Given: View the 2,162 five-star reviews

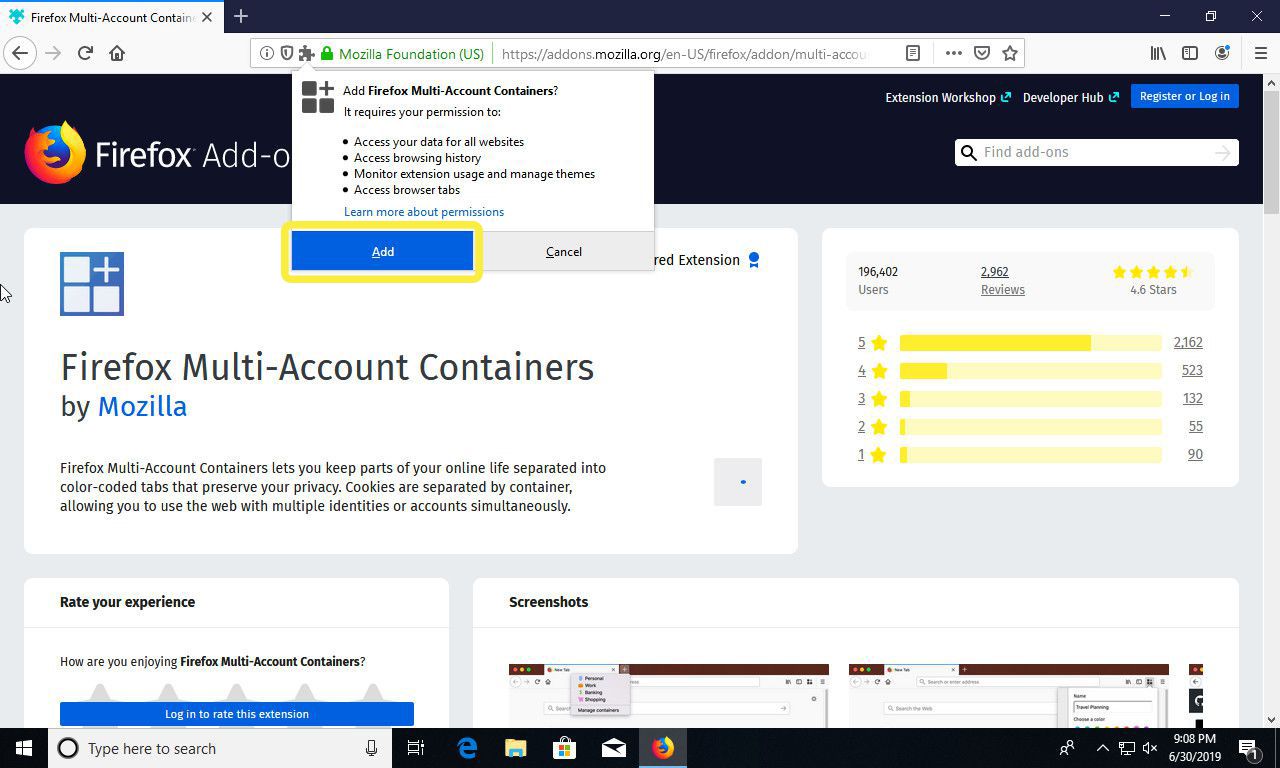Looking at the screenshot, I should (1188, 342).
